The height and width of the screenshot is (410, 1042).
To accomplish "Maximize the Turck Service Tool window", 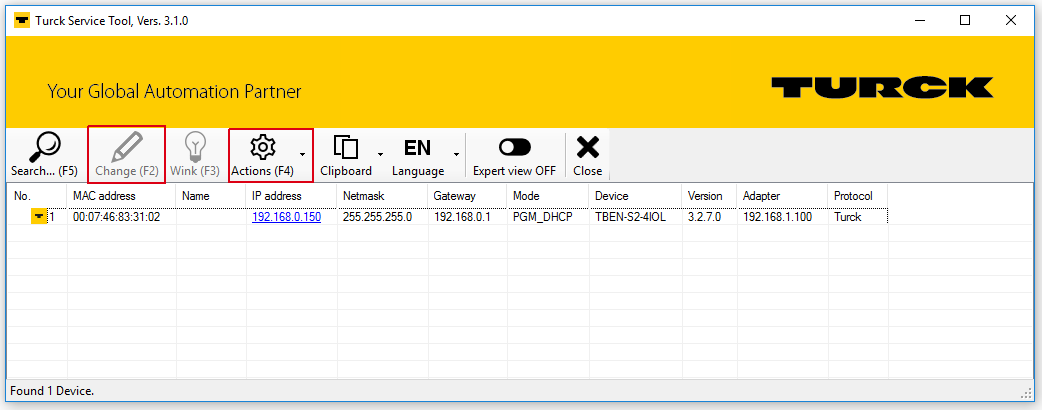I will (965, 21).
